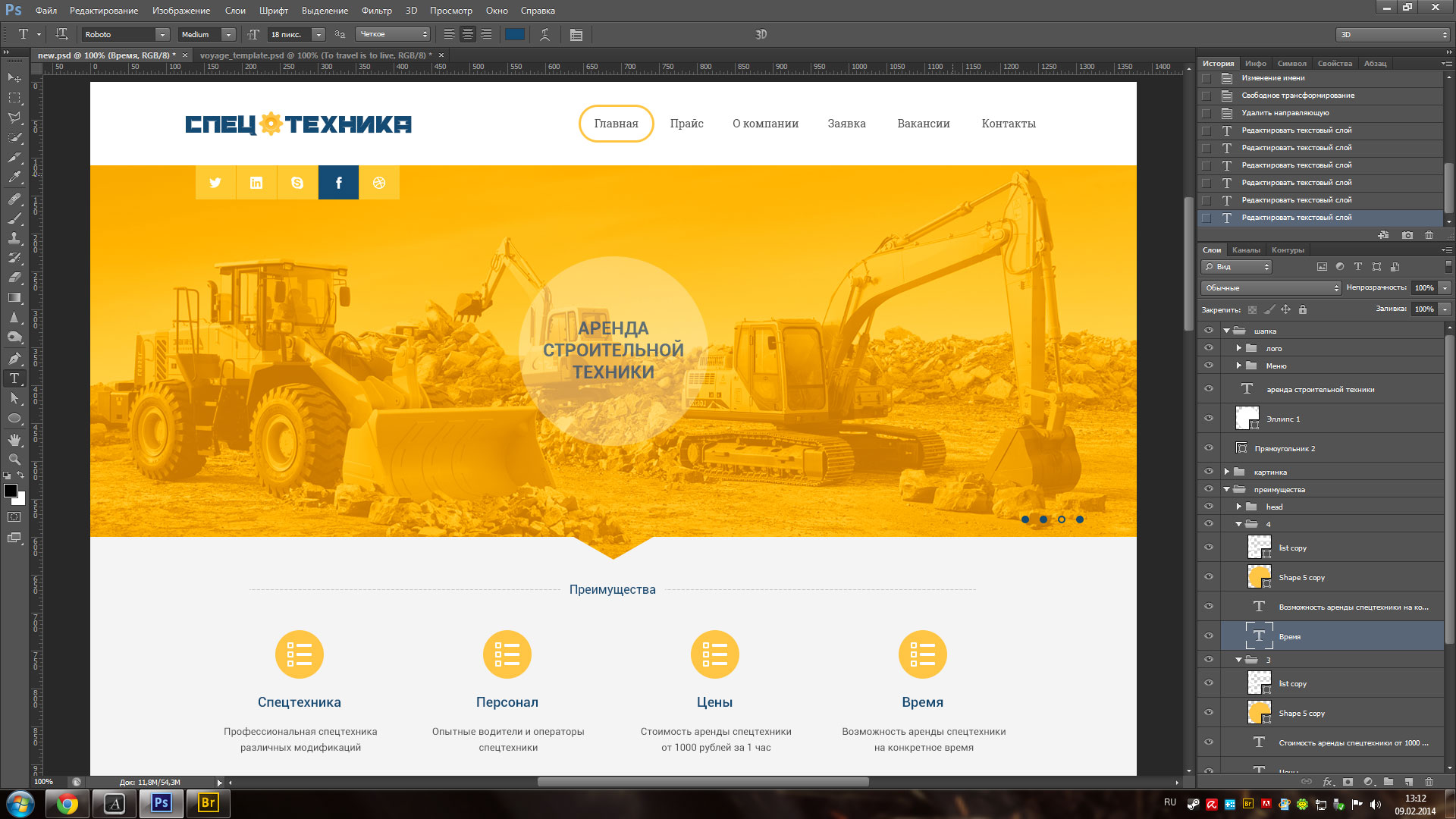Click the text color swatch
Viewport: 1456px width, 819px height.
coord(515,34)
